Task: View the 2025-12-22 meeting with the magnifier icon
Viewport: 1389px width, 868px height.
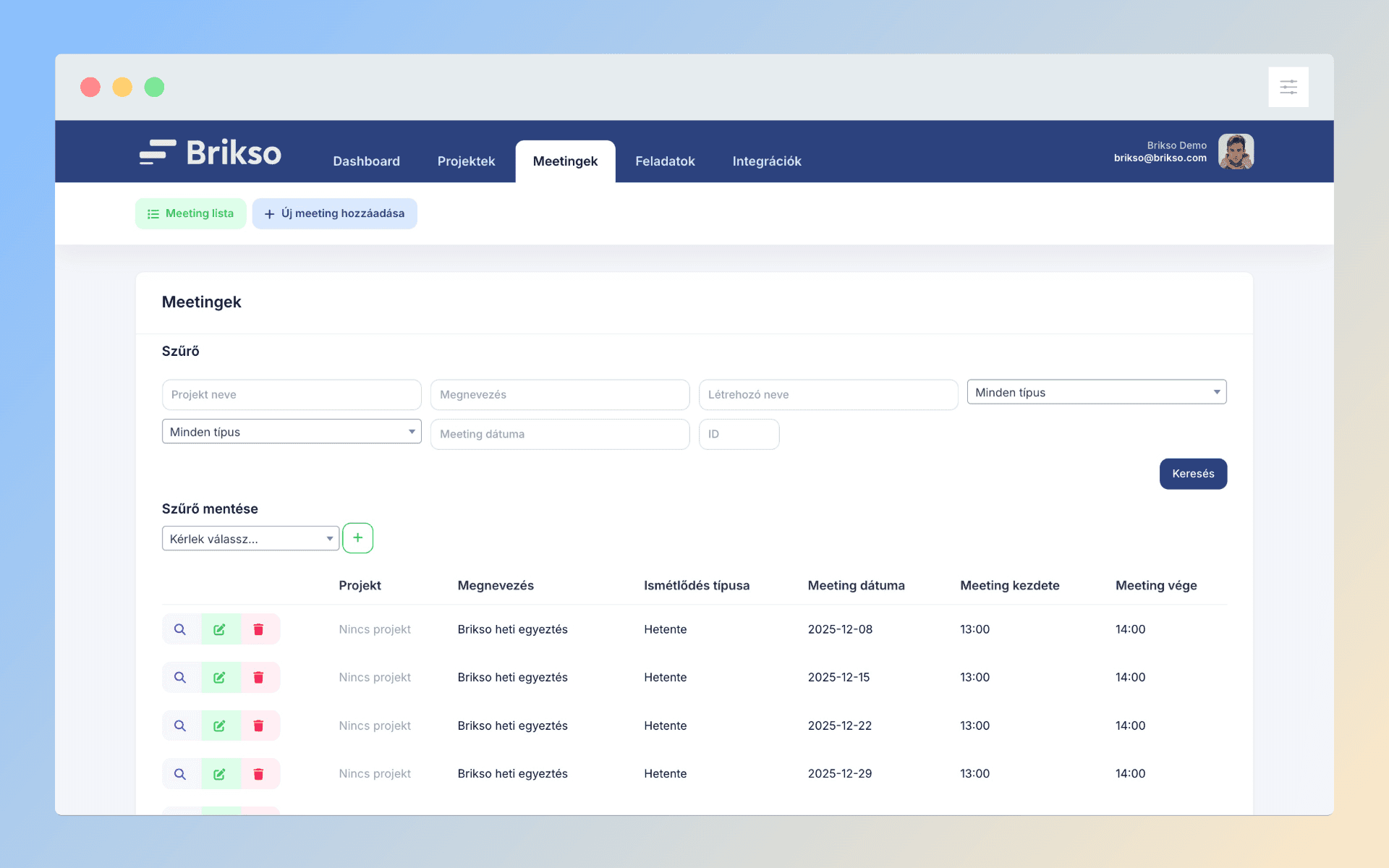Action: (x=180, y=726)
